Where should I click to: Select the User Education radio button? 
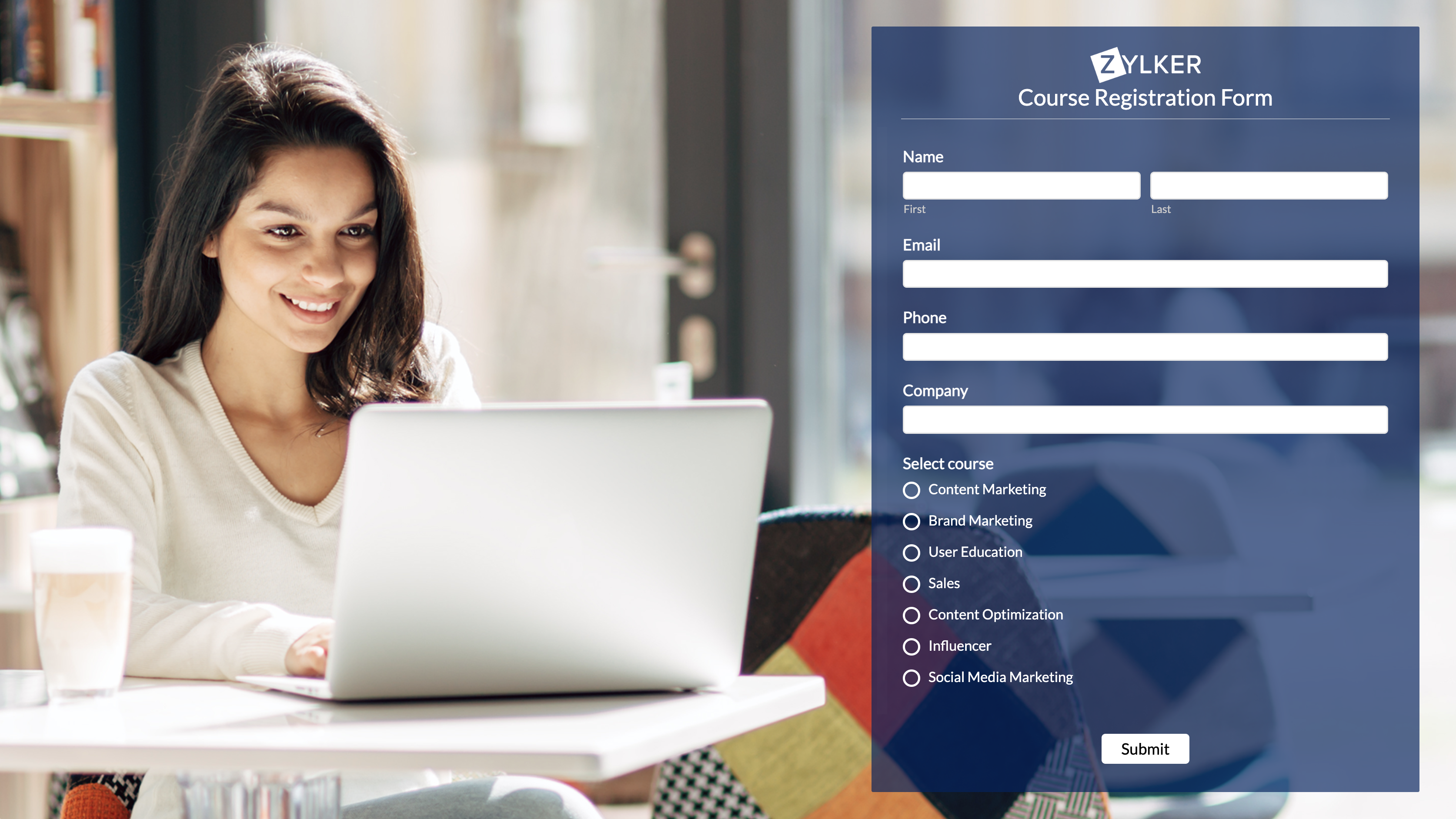tap(911, 553)
